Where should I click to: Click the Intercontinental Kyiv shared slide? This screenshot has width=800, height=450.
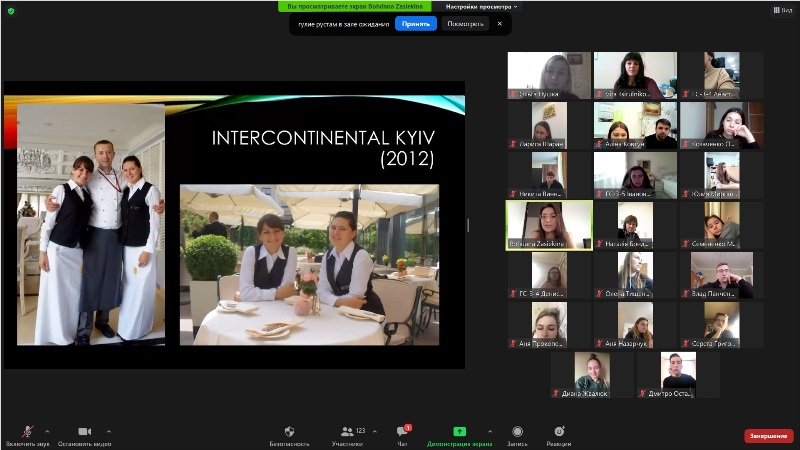click(235, 225)
